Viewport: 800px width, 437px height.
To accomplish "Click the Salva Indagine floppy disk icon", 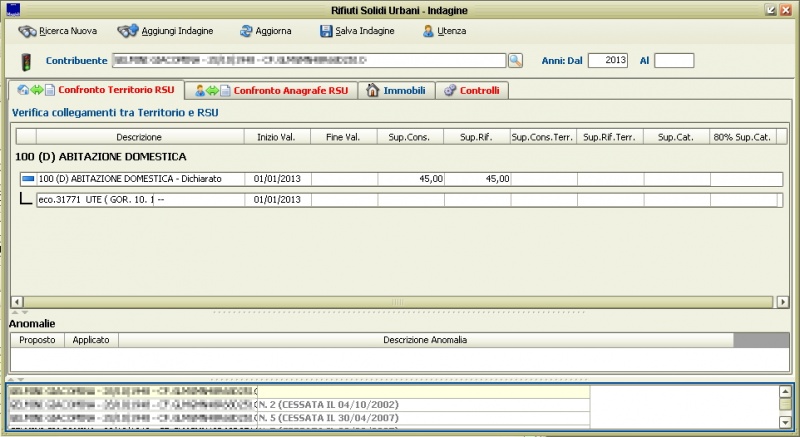I will tap(326, 31).
